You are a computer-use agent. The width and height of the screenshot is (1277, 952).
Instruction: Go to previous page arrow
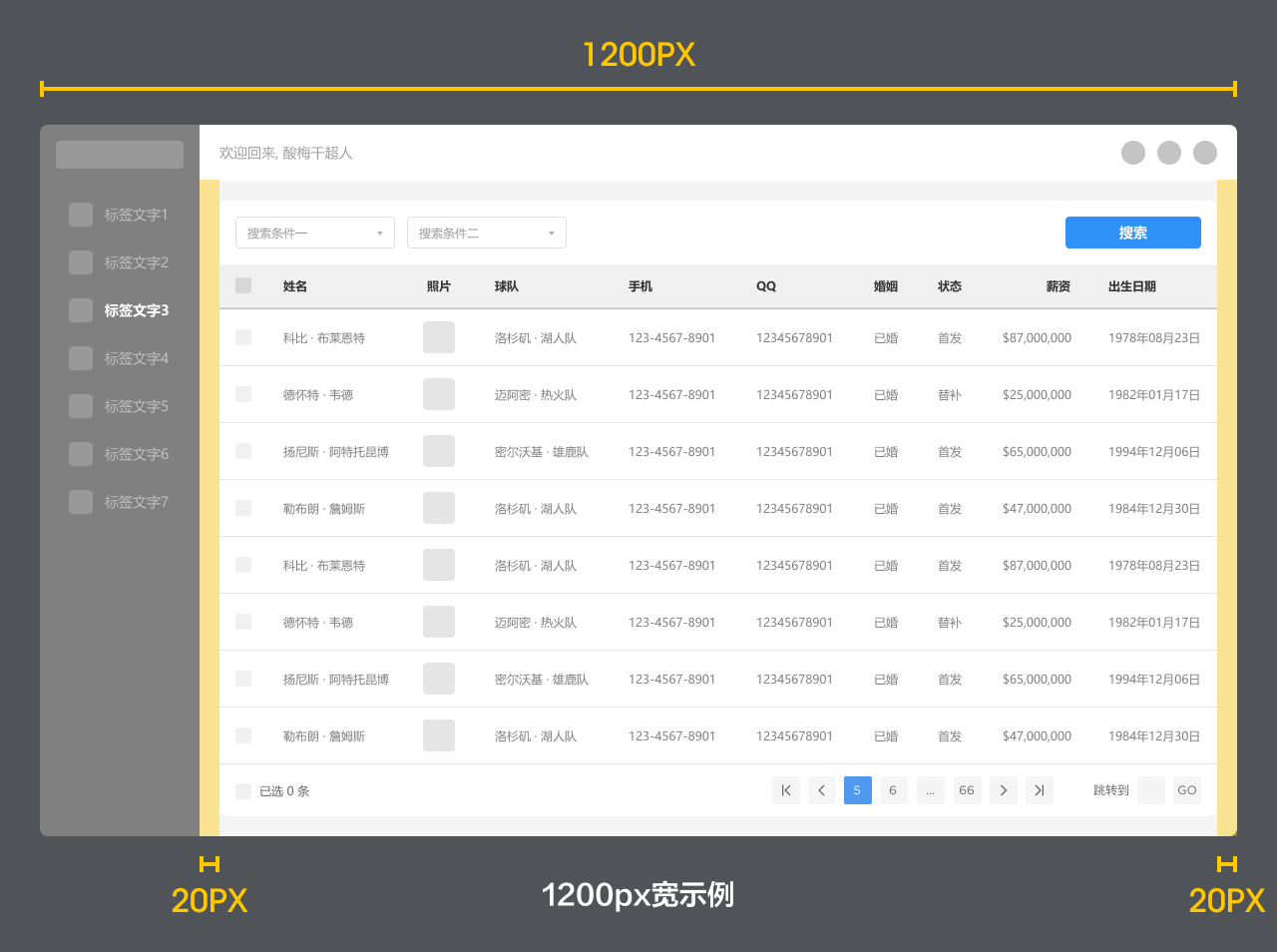tap(822, 790)
